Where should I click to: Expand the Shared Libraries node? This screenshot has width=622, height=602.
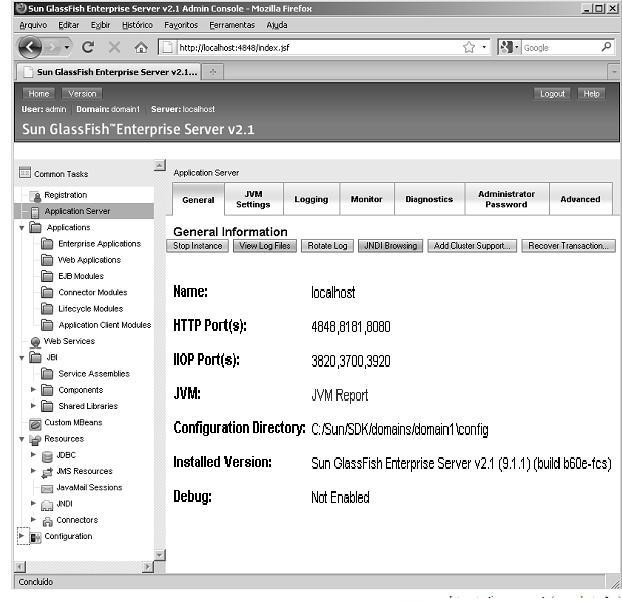34,406
